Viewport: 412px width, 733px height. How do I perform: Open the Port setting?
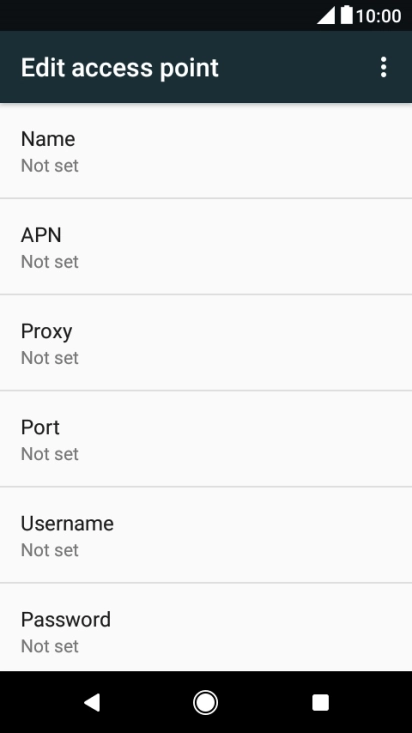(x=206, y=439)
